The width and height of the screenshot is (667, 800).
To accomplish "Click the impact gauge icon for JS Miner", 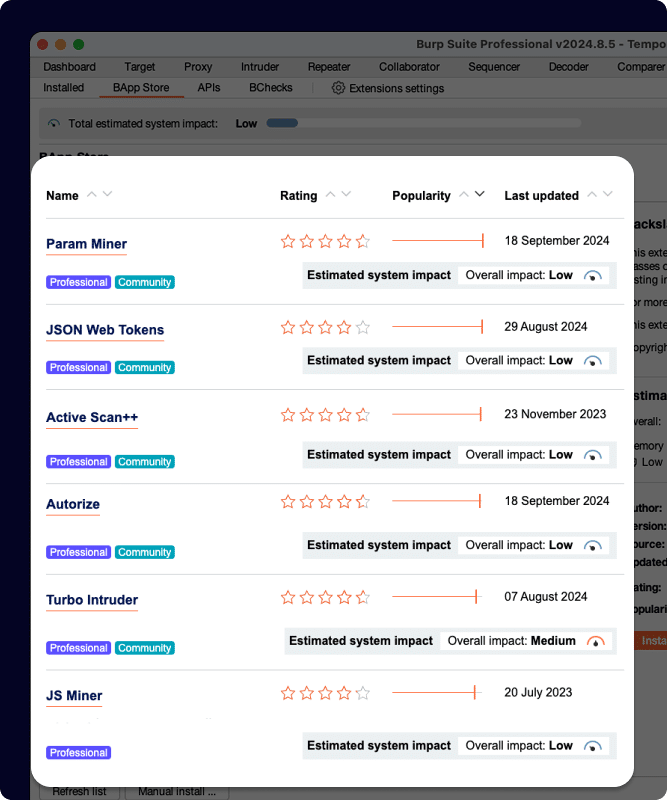I will point(593,746).
